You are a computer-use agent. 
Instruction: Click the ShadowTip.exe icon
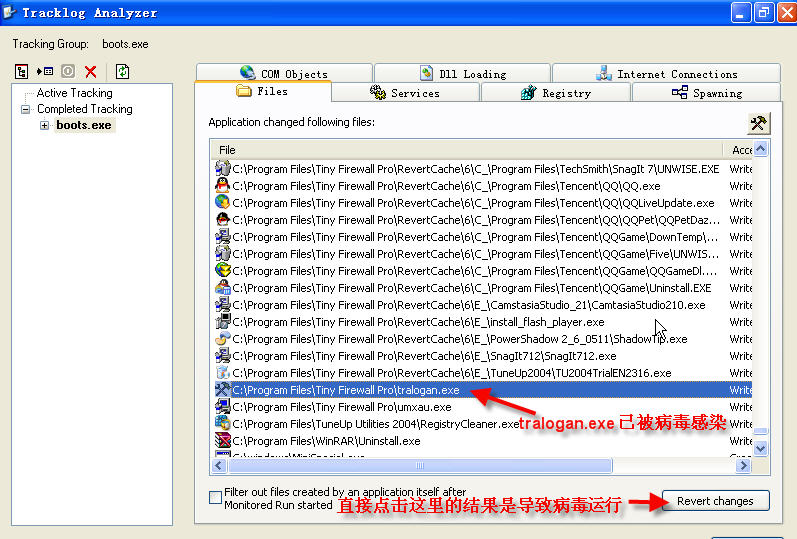(223, 338)
